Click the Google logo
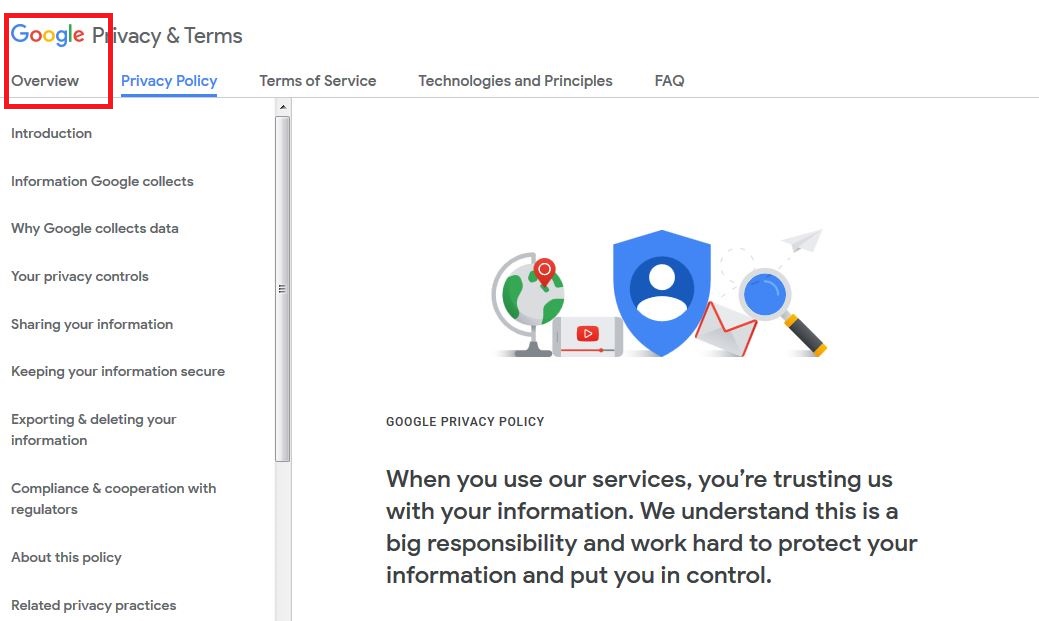 tap(48, 35)
